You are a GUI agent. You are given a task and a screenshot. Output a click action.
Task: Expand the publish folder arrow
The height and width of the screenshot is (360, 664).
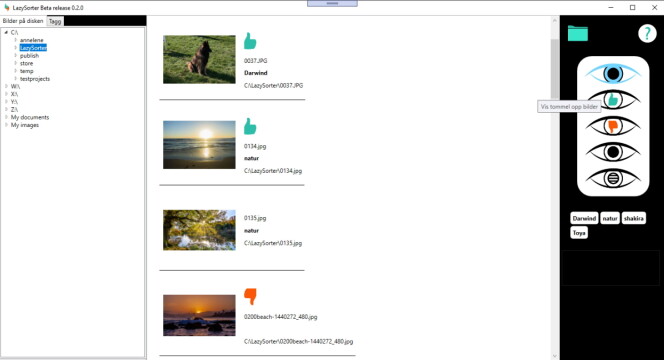click(16, 55)
